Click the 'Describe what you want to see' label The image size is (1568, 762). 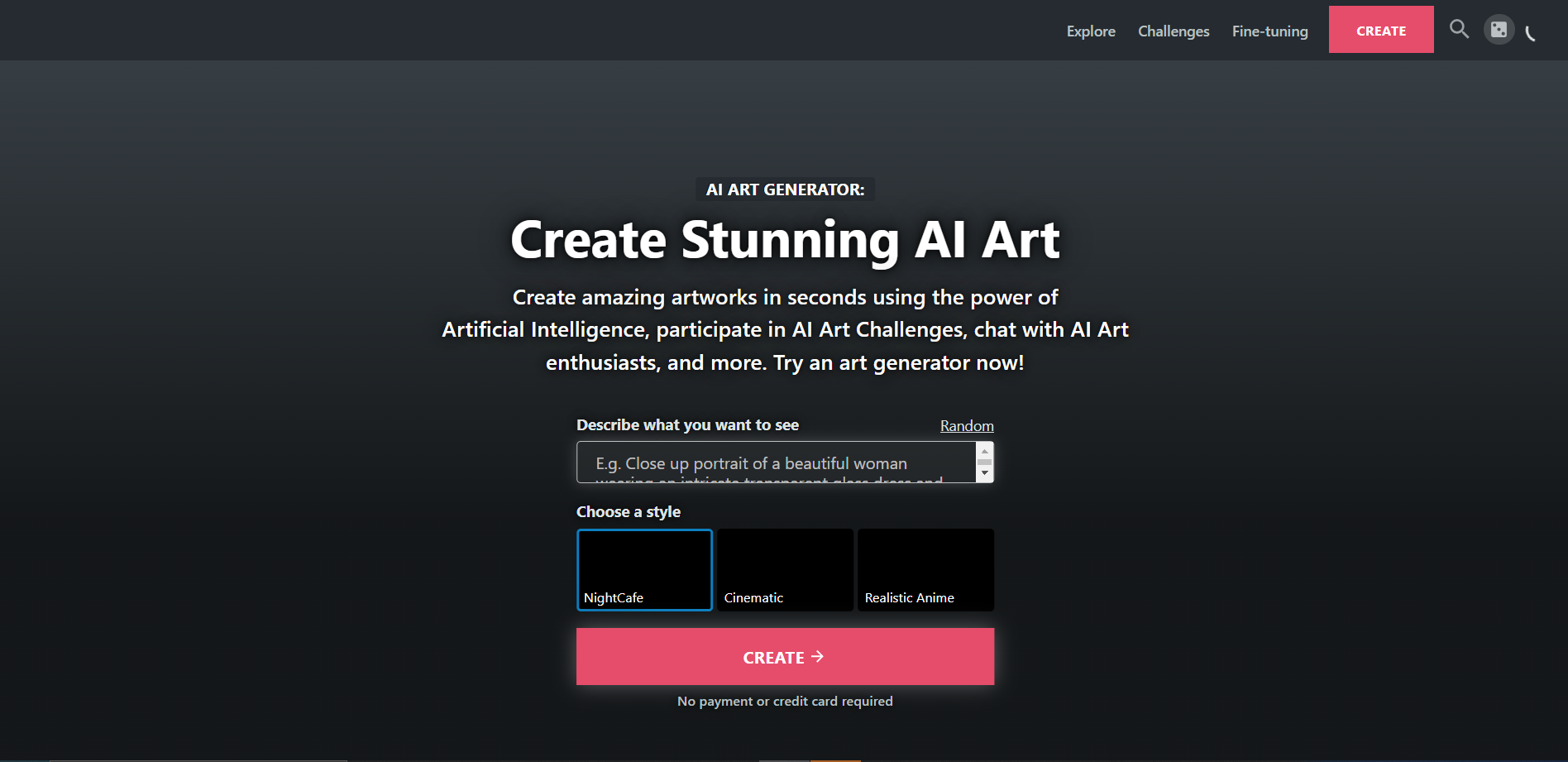click(x=687, y=425)
